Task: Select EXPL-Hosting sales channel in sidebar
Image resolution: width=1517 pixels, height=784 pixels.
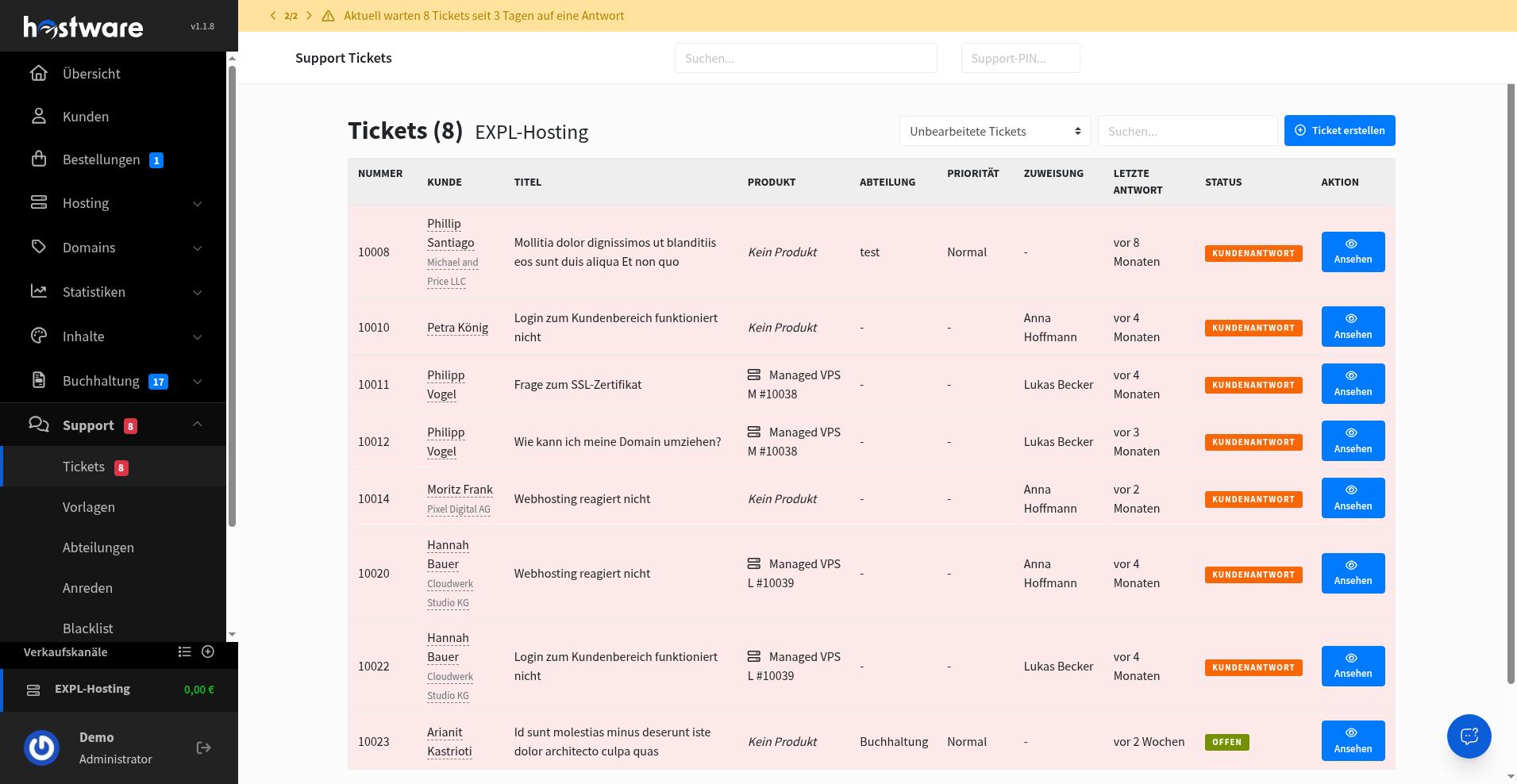Action: pos(119,689)
